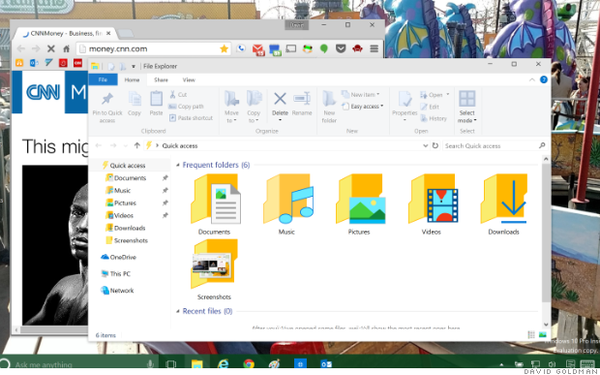Open Internet Explorer from the taskbar
Viewport: 600px width, 375px height.
click(223, 364)
